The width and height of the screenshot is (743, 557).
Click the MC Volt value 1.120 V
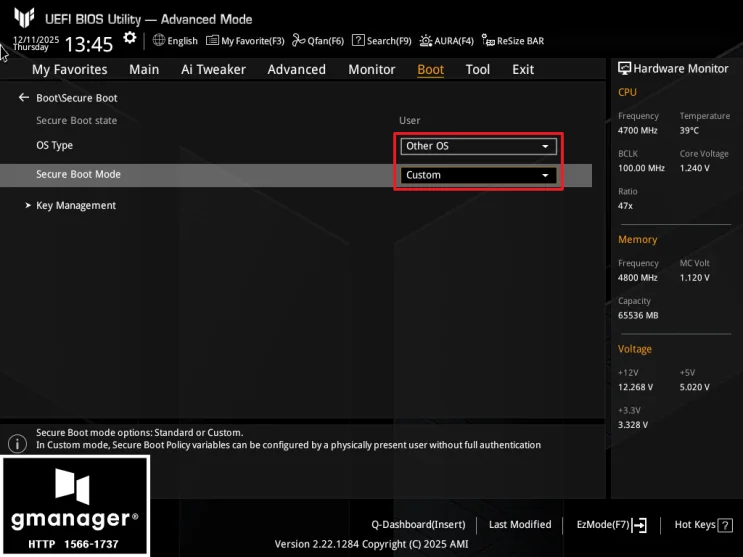694,278
